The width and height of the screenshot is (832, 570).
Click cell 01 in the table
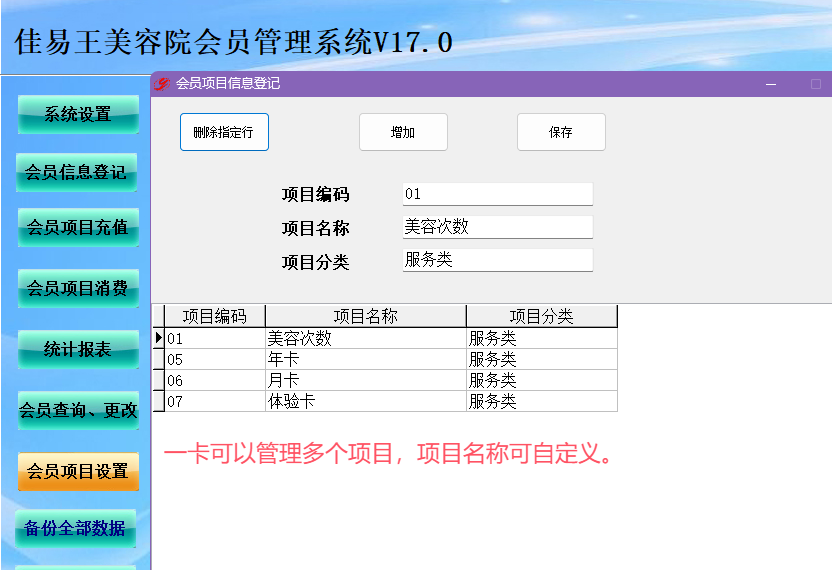[215, 338]
